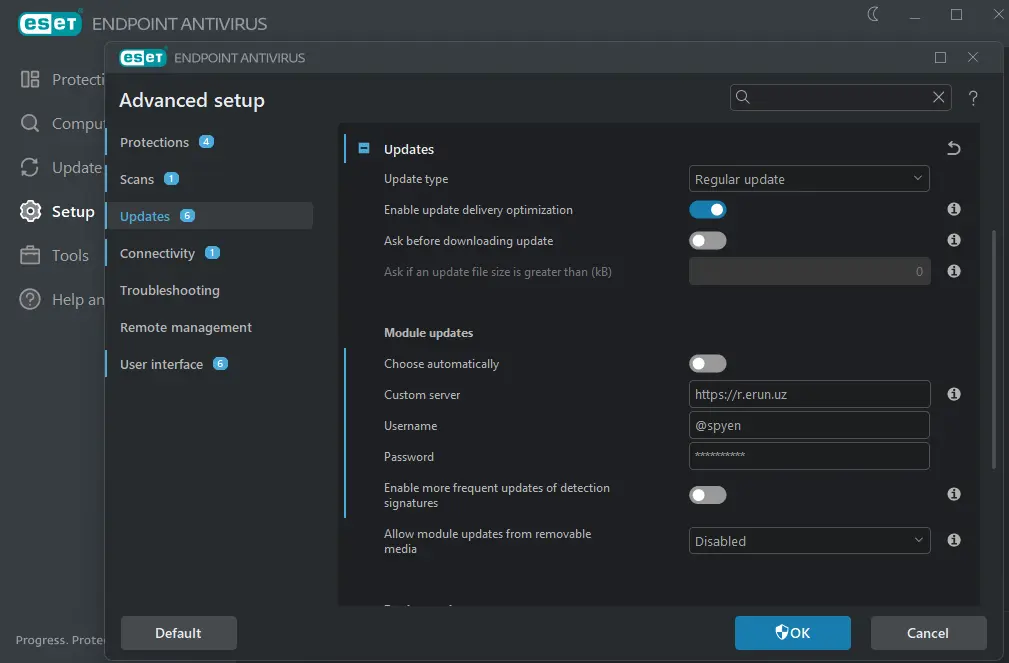Click the Cancel button
Image resolution: width=1009 pixels, height=663 pixels.
point(928,633)
